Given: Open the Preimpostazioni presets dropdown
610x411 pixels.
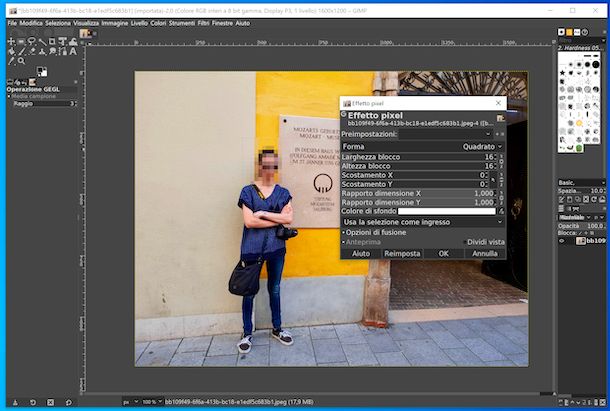Looking at the screenshot, I should tap(445, 134).
